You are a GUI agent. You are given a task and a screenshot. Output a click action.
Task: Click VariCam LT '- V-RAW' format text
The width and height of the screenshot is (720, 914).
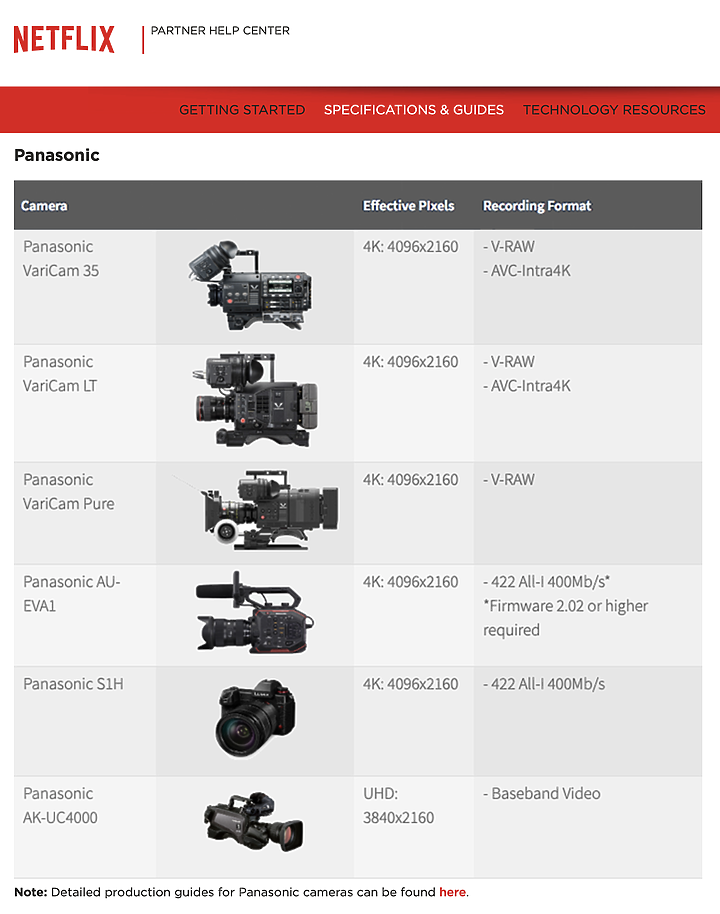[508, 362]
